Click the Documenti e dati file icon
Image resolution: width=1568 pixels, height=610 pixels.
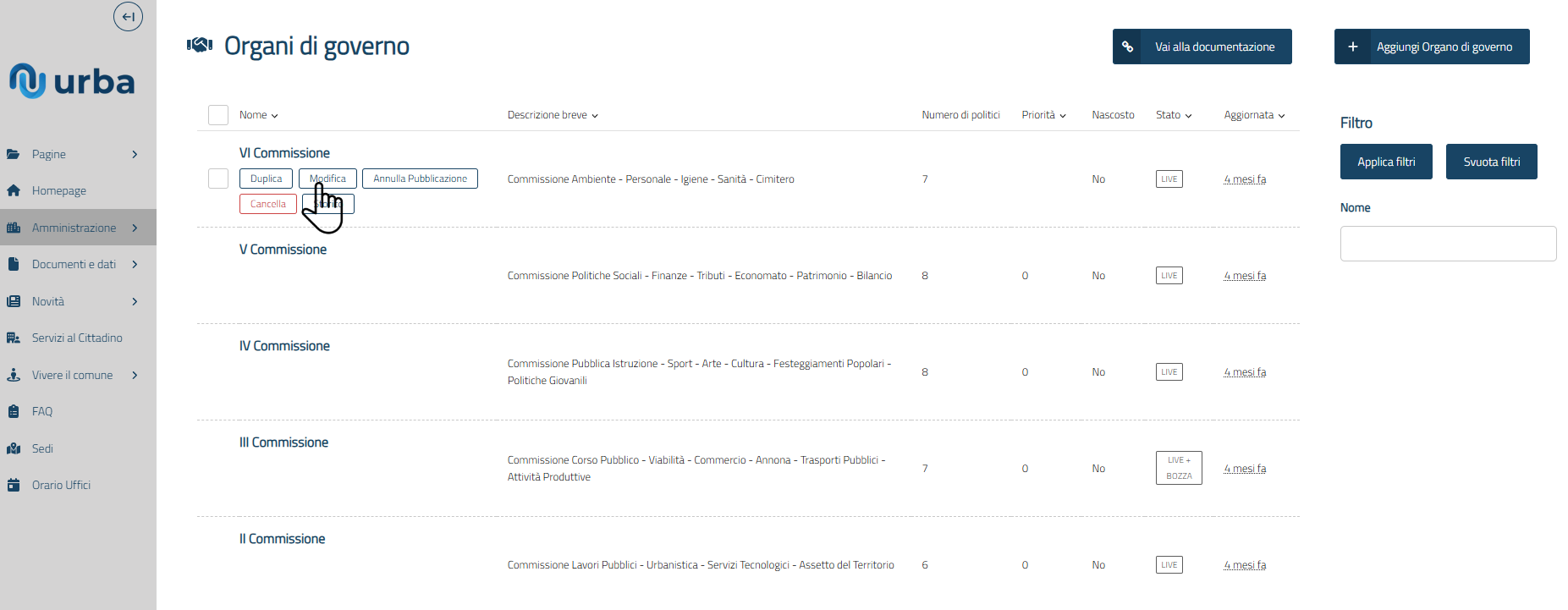14,264
